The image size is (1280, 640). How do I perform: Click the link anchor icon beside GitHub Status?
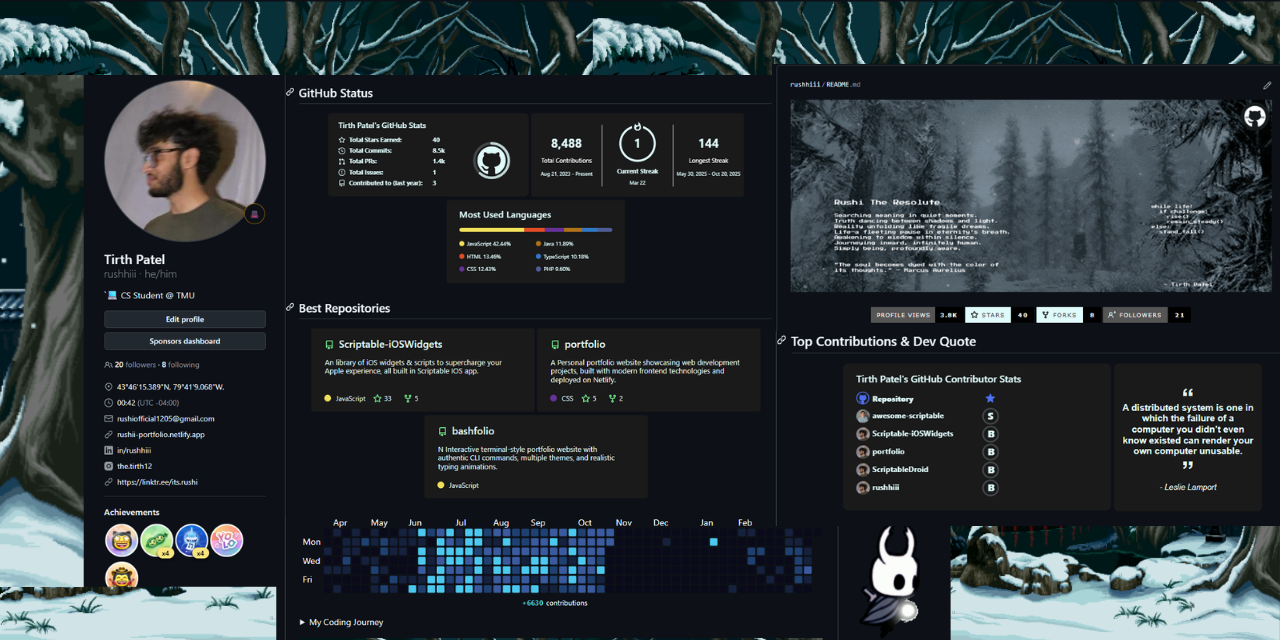pos(290,93)
